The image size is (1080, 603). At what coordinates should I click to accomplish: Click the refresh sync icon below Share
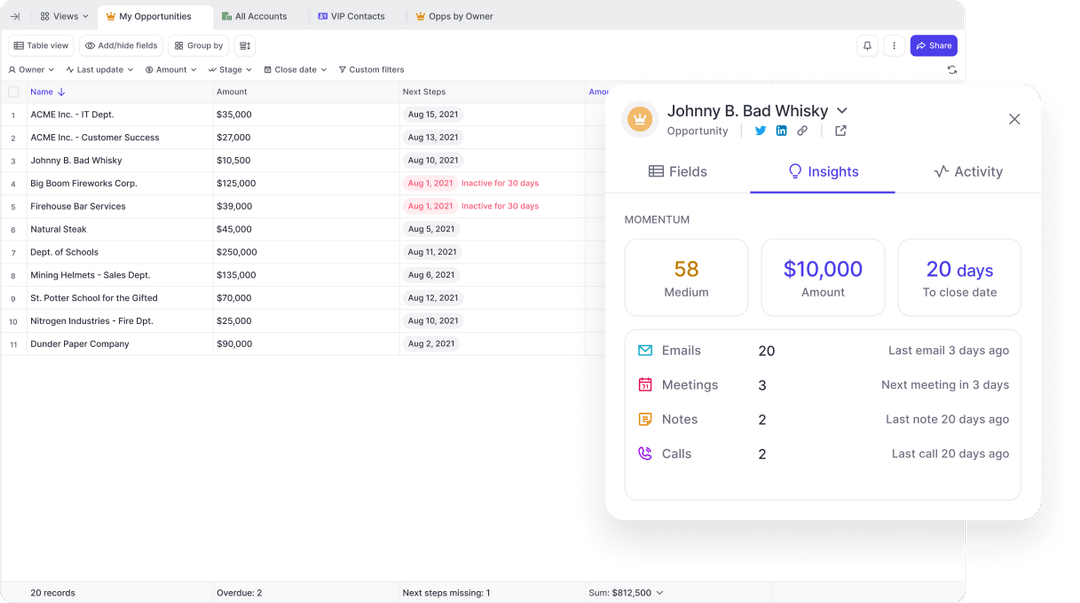coord(951,69)
